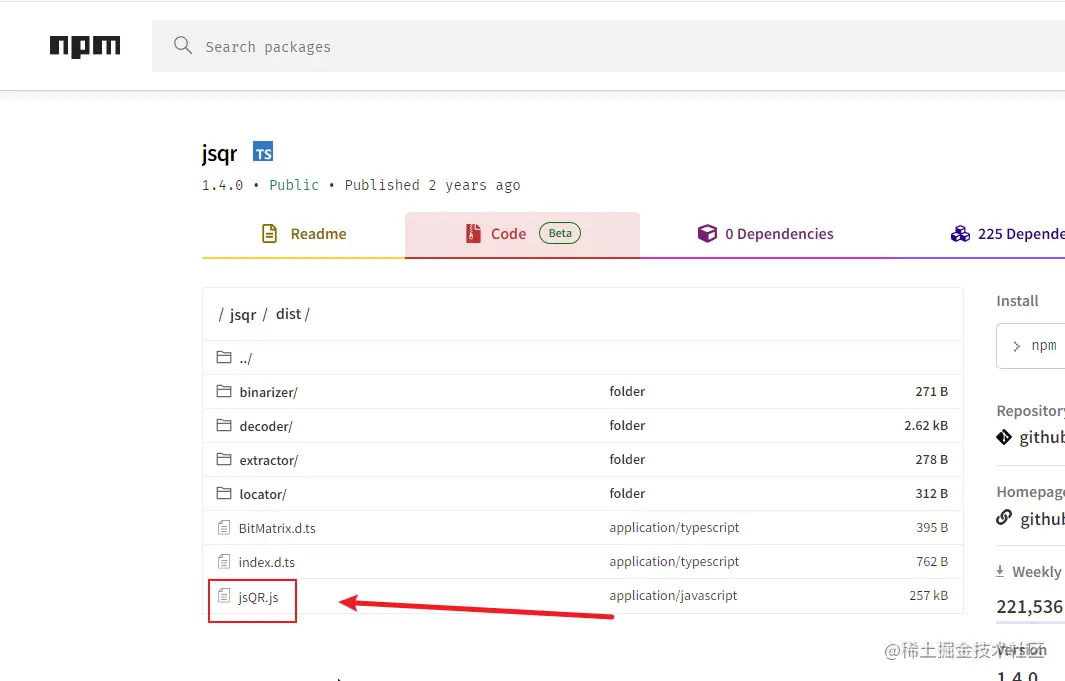Click the BitMatrix.d.ts file icon
1065x681 pixels.
tap(224, 527)
